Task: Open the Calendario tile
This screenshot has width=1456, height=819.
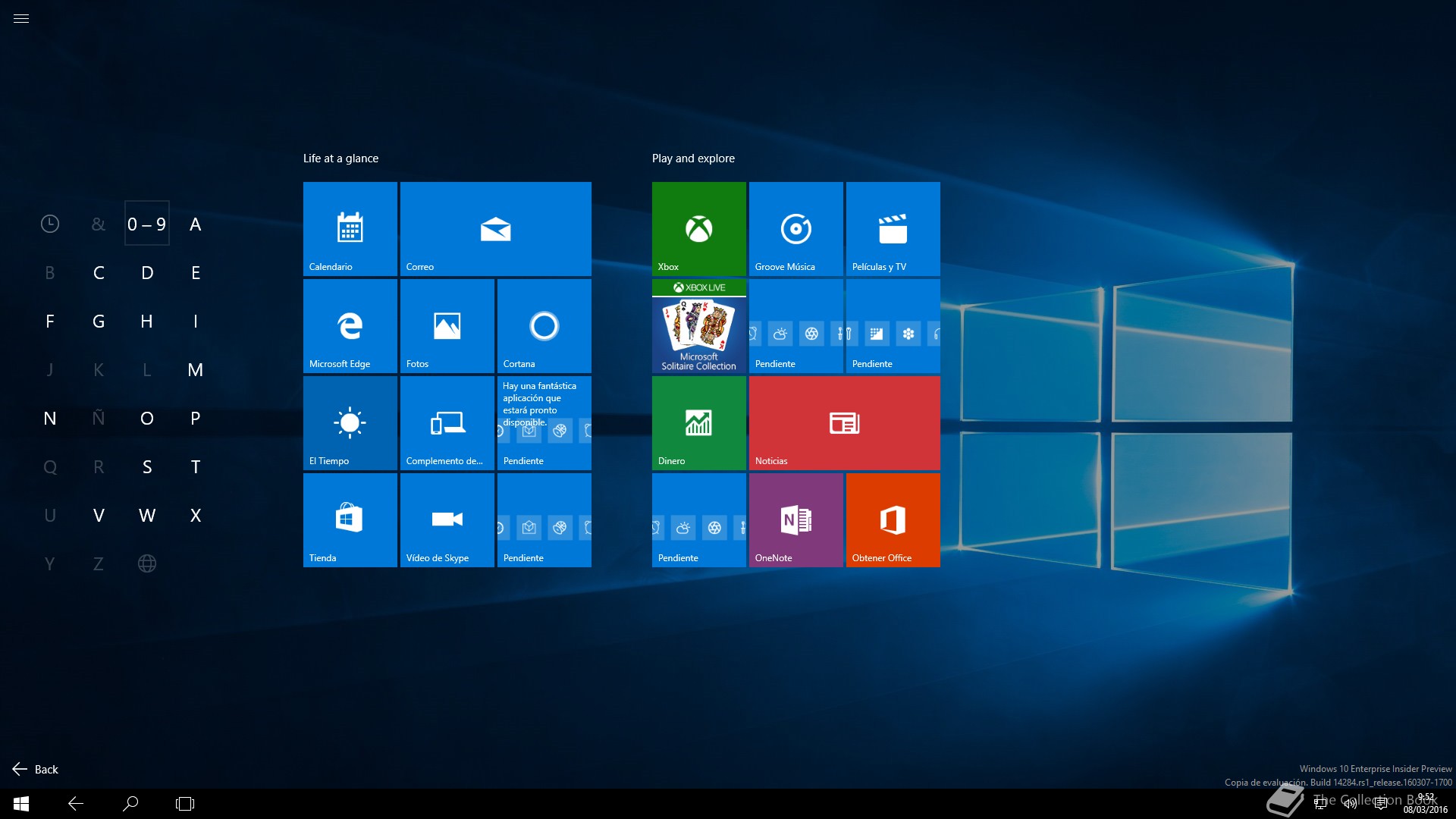Action: (350, 229)
